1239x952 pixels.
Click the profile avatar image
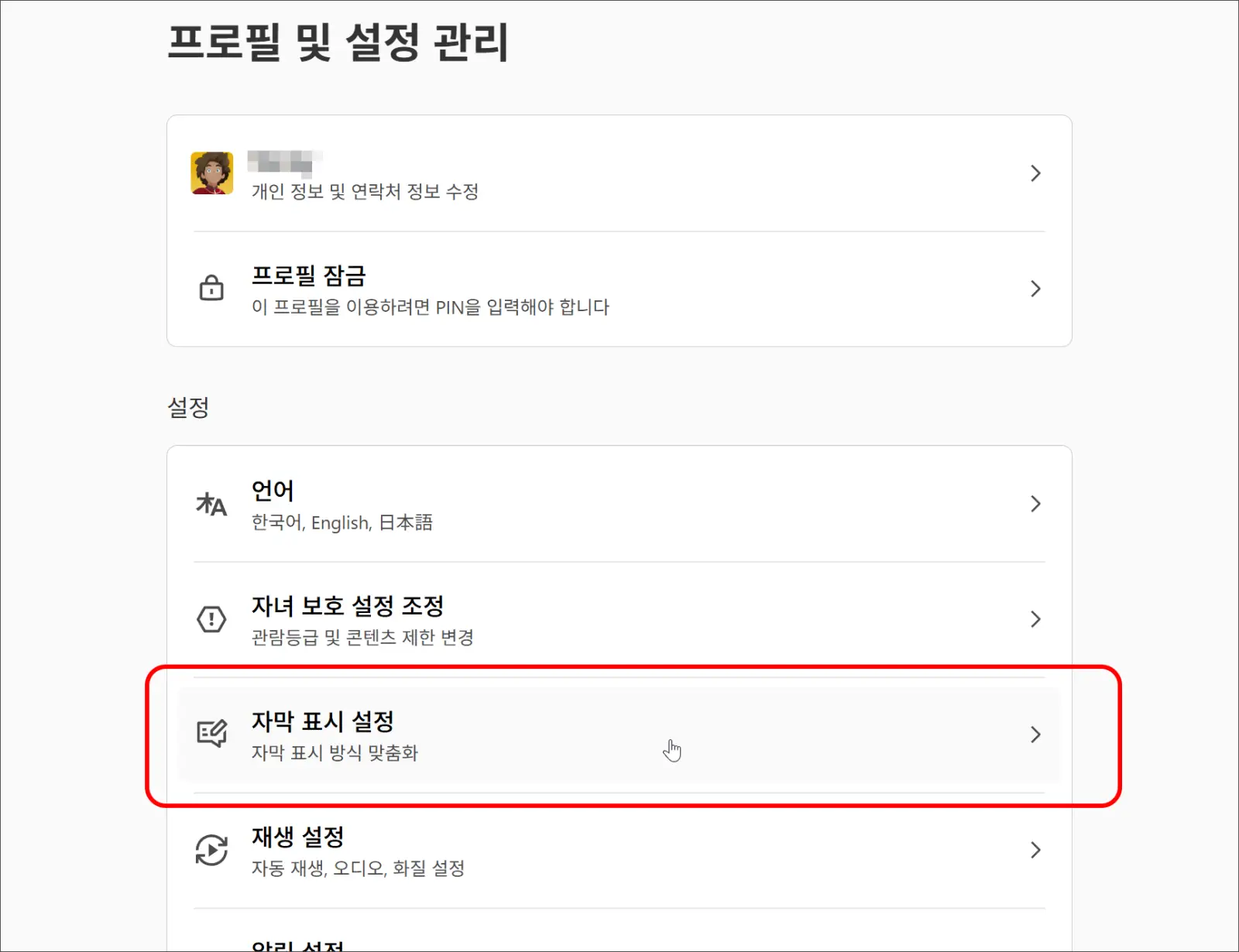(x=212, y=173)
